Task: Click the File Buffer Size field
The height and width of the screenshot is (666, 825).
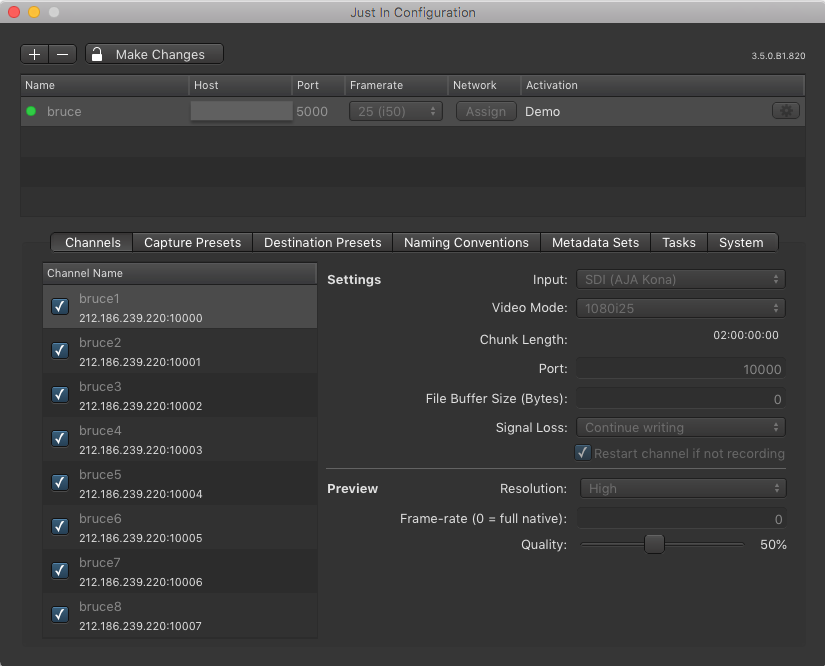Action: click(681, 399)
